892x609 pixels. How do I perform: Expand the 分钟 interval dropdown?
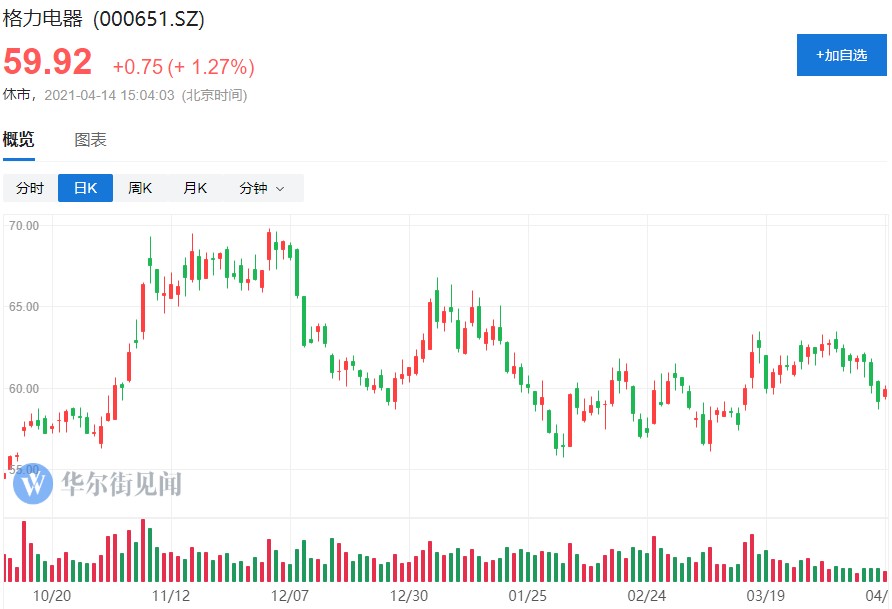click(x=260, y=188)
